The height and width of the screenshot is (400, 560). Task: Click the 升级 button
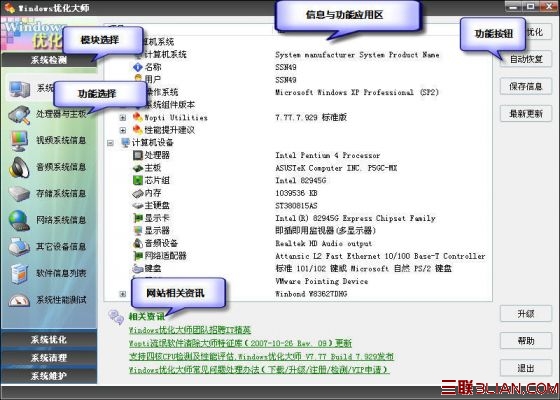[x=526, y=314]
